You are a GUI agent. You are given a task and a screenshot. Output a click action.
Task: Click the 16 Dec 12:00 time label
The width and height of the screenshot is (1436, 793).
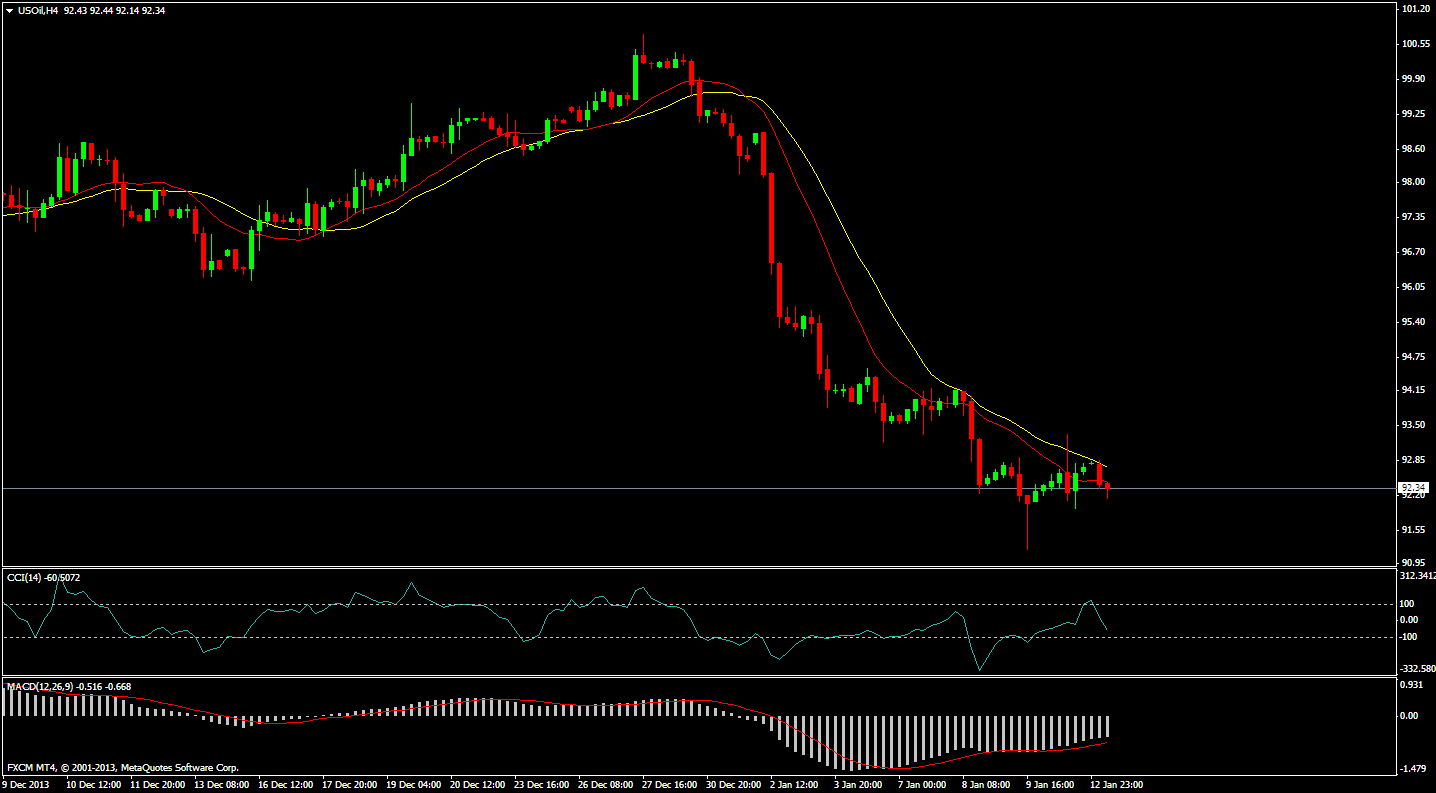click(x=285, y=785)
